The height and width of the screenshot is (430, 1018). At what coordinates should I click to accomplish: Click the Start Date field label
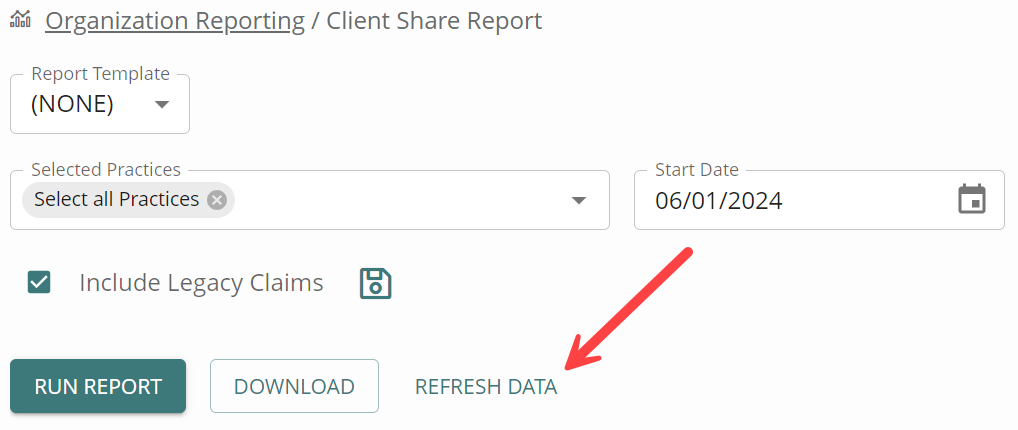click(697, 170)
